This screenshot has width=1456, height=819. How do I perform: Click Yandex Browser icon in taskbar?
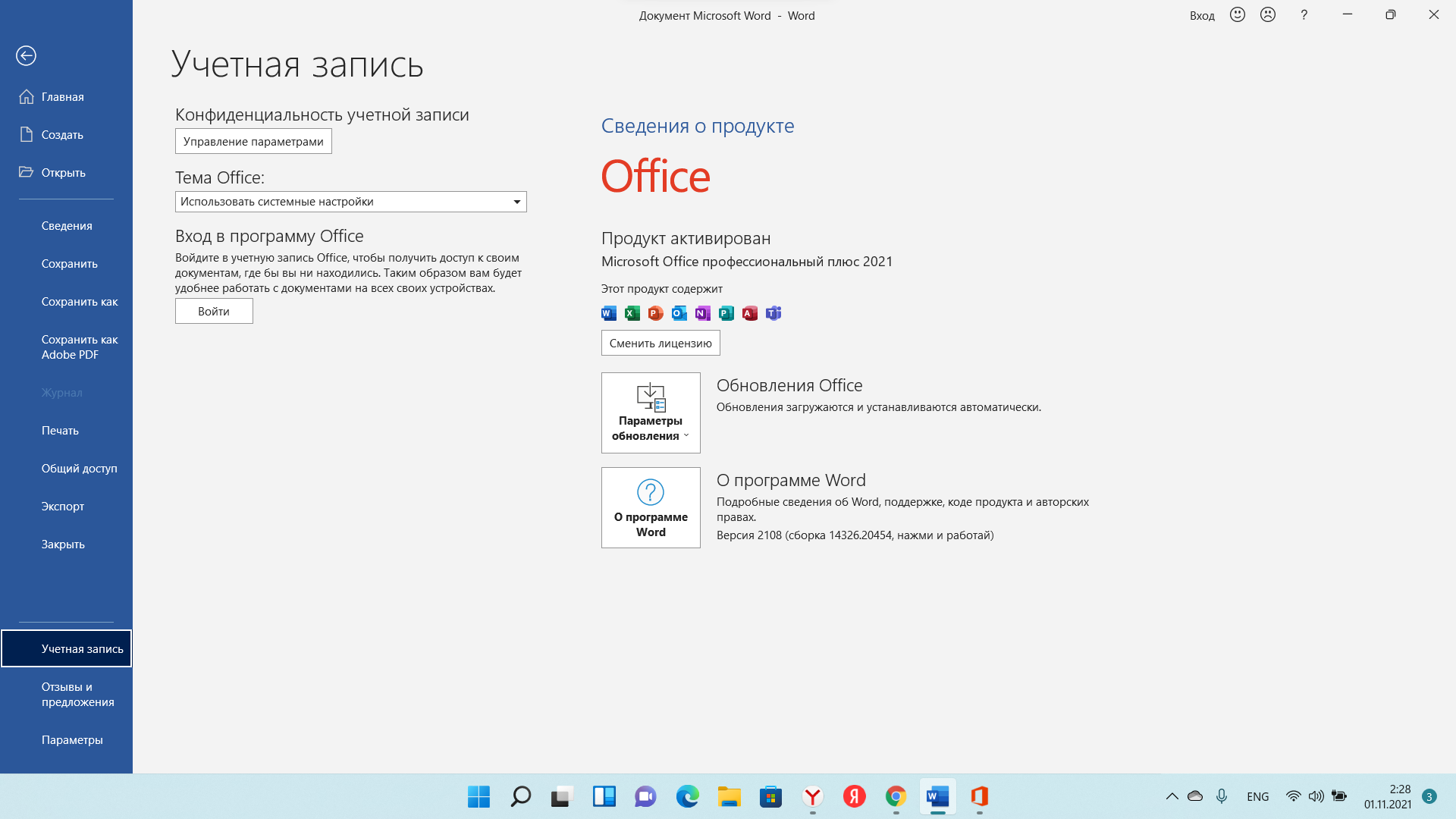coord(811,796)
